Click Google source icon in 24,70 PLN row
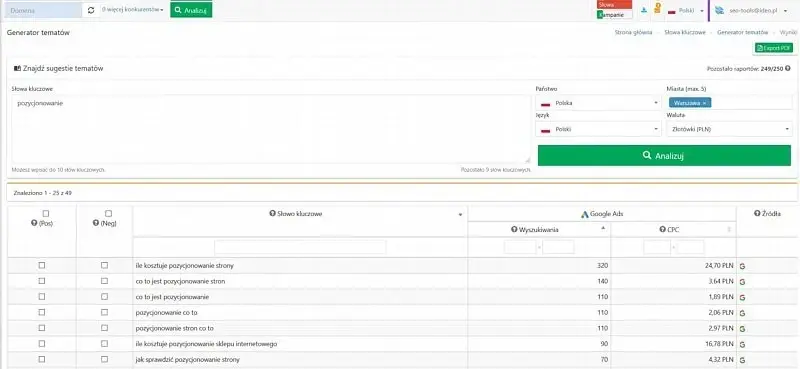800x369 pixels. pyautogui.click(x=742, y=266)
